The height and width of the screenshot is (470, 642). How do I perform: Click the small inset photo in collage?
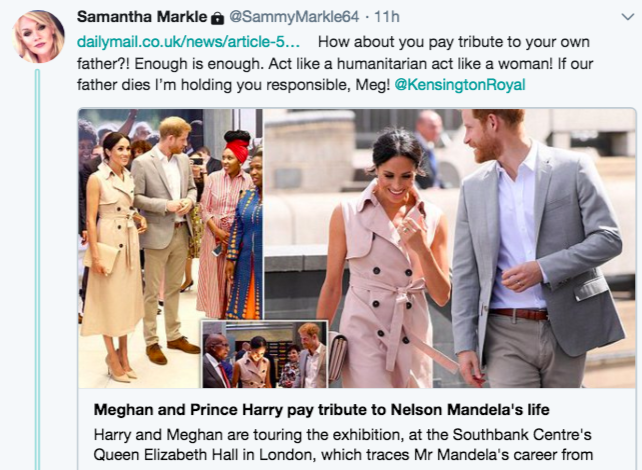pos(264,354)
